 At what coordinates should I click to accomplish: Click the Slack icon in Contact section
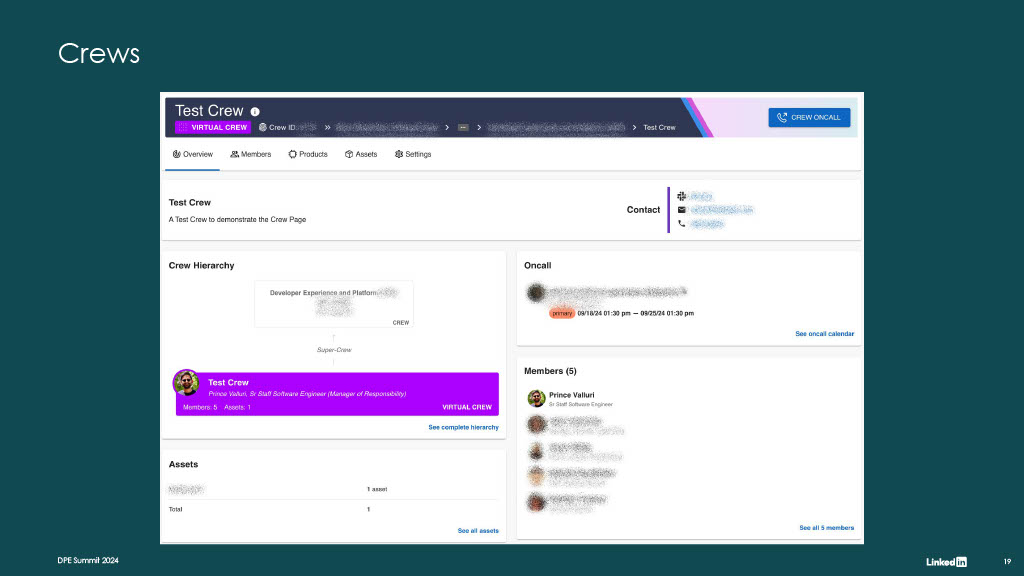(x=681, y=196)
